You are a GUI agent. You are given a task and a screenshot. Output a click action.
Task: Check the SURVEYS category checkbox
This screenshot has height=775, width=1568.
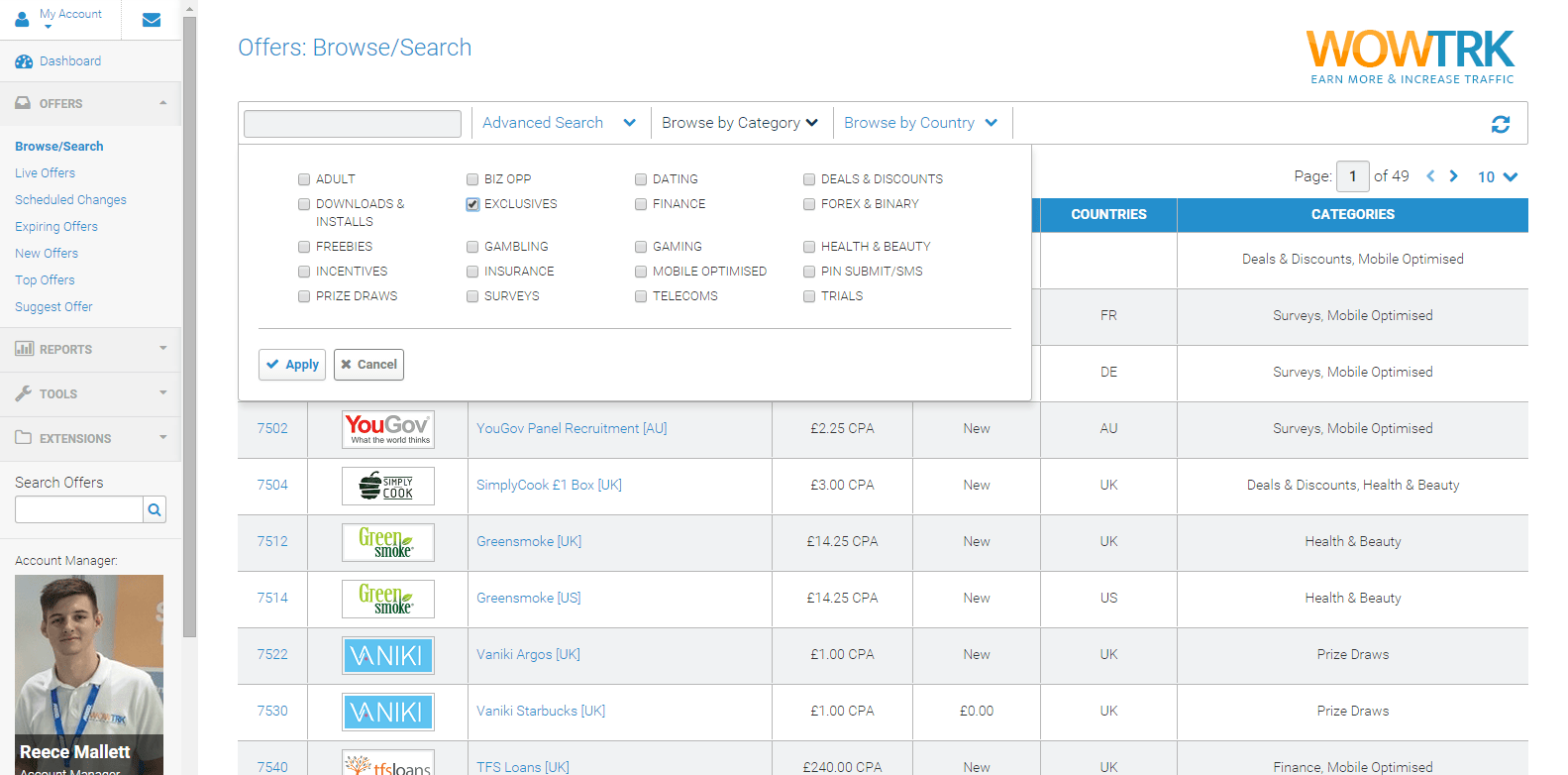coord(472,296)
